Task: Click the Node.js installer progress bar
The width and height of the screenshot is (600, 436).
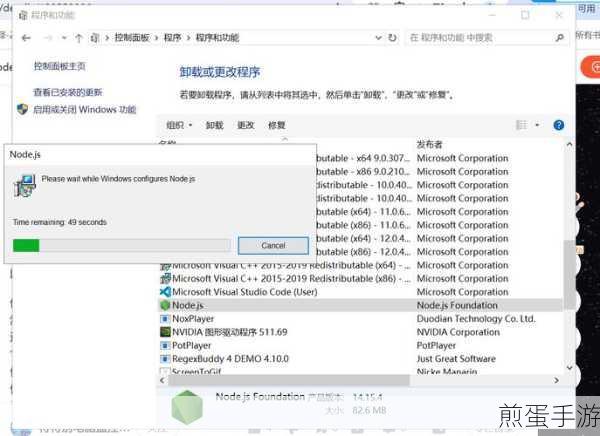Action: point(121,246)
